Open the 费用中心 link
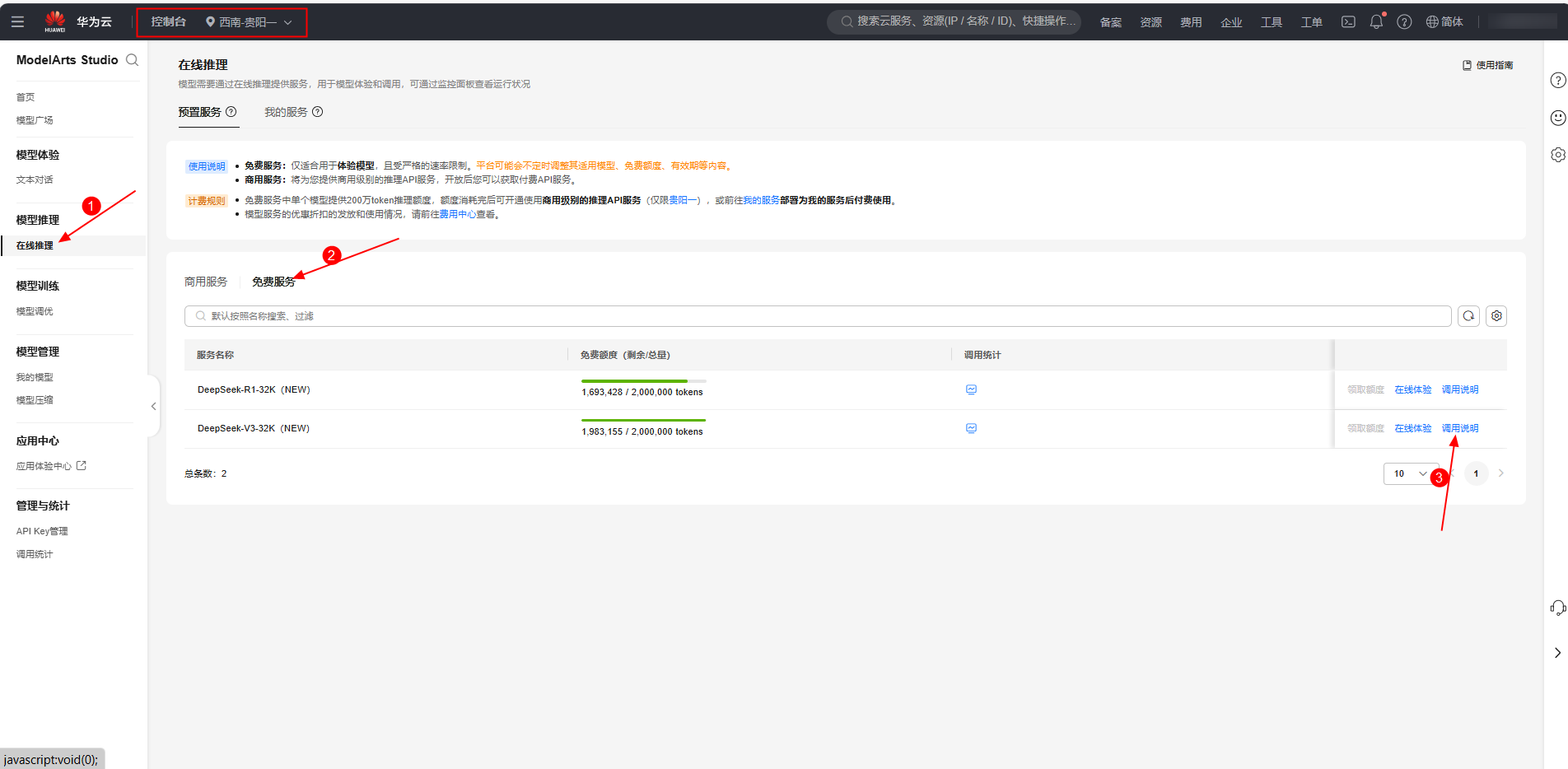1568x769 pixels. [457, 214]
